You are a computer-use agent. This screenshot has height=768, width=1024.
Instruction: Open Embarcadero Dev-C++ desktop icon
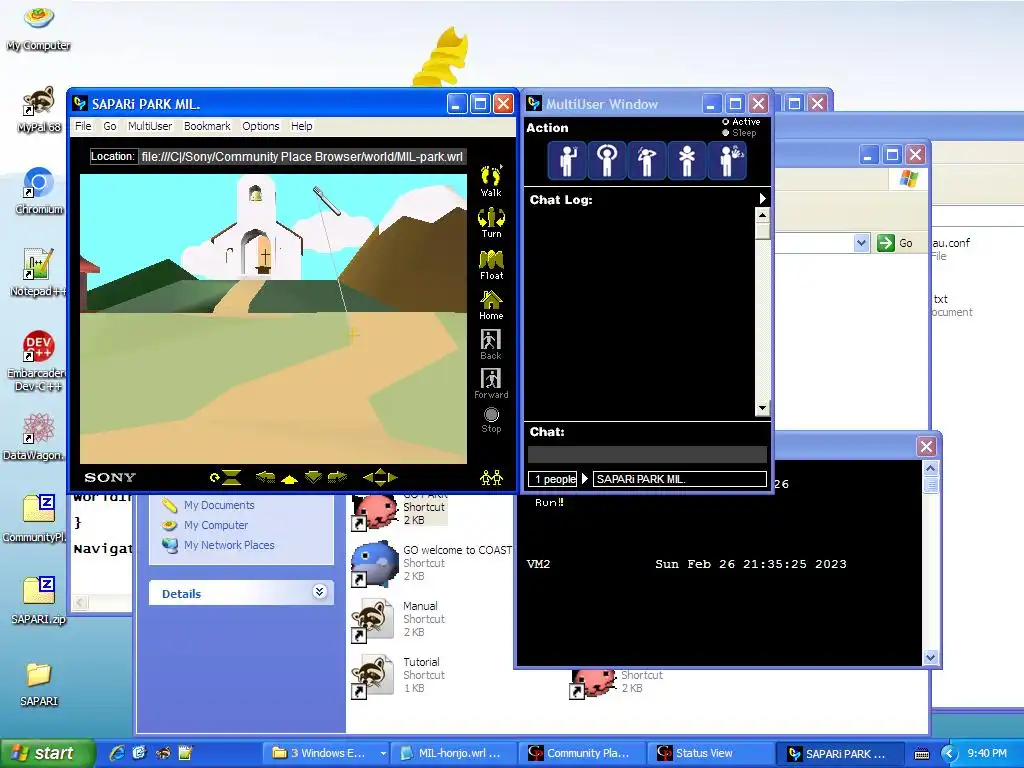click(x=38, y=361)
